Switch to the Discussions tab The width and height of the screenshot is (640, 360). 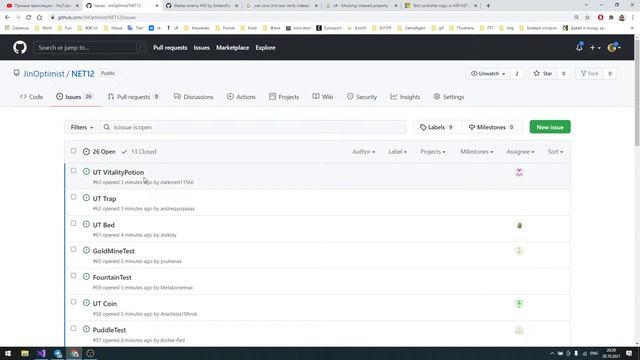(x=193, y=97)
